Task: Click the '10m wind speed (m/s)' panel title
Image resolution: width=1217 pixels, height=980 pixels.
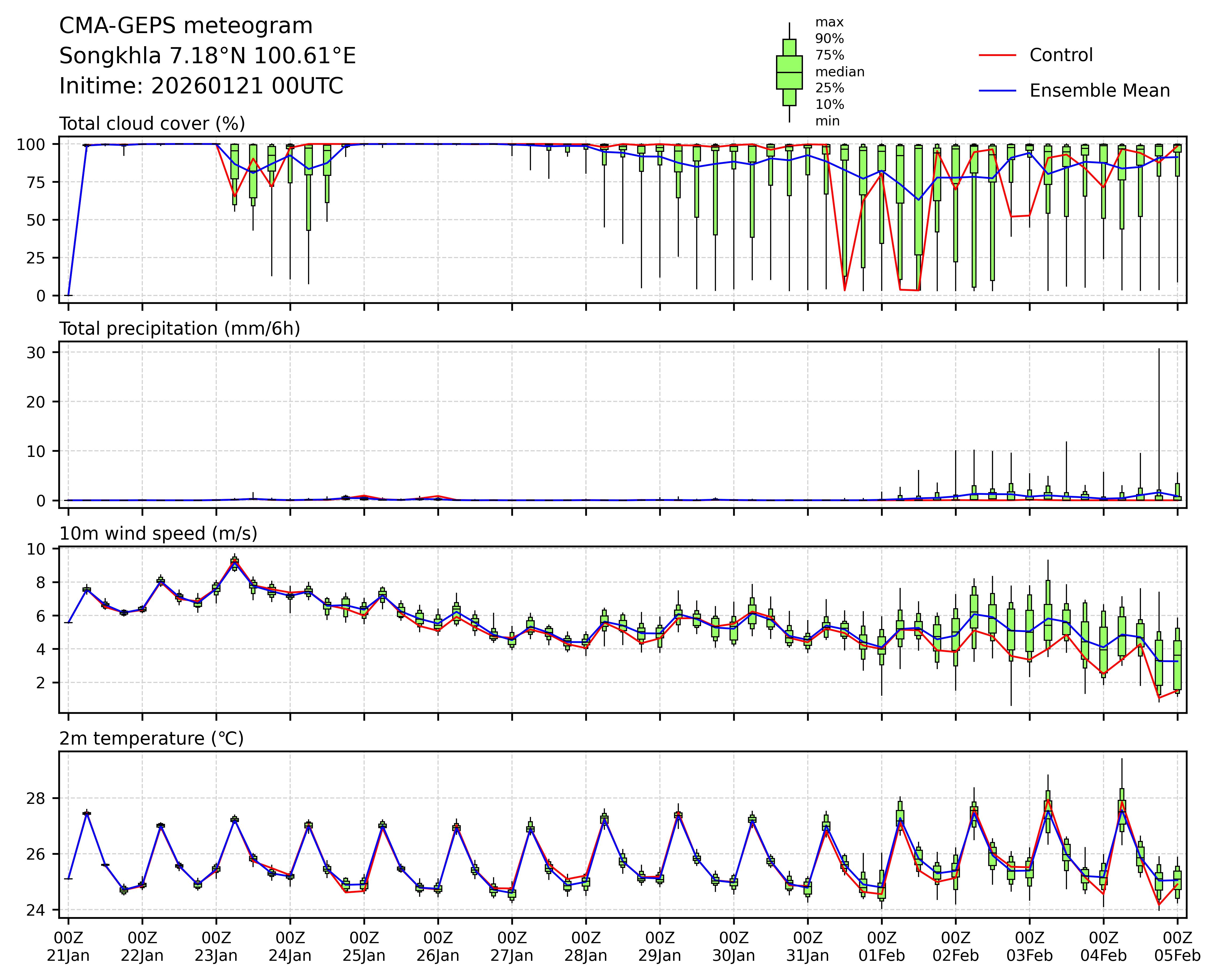Action: click(158, 534)
